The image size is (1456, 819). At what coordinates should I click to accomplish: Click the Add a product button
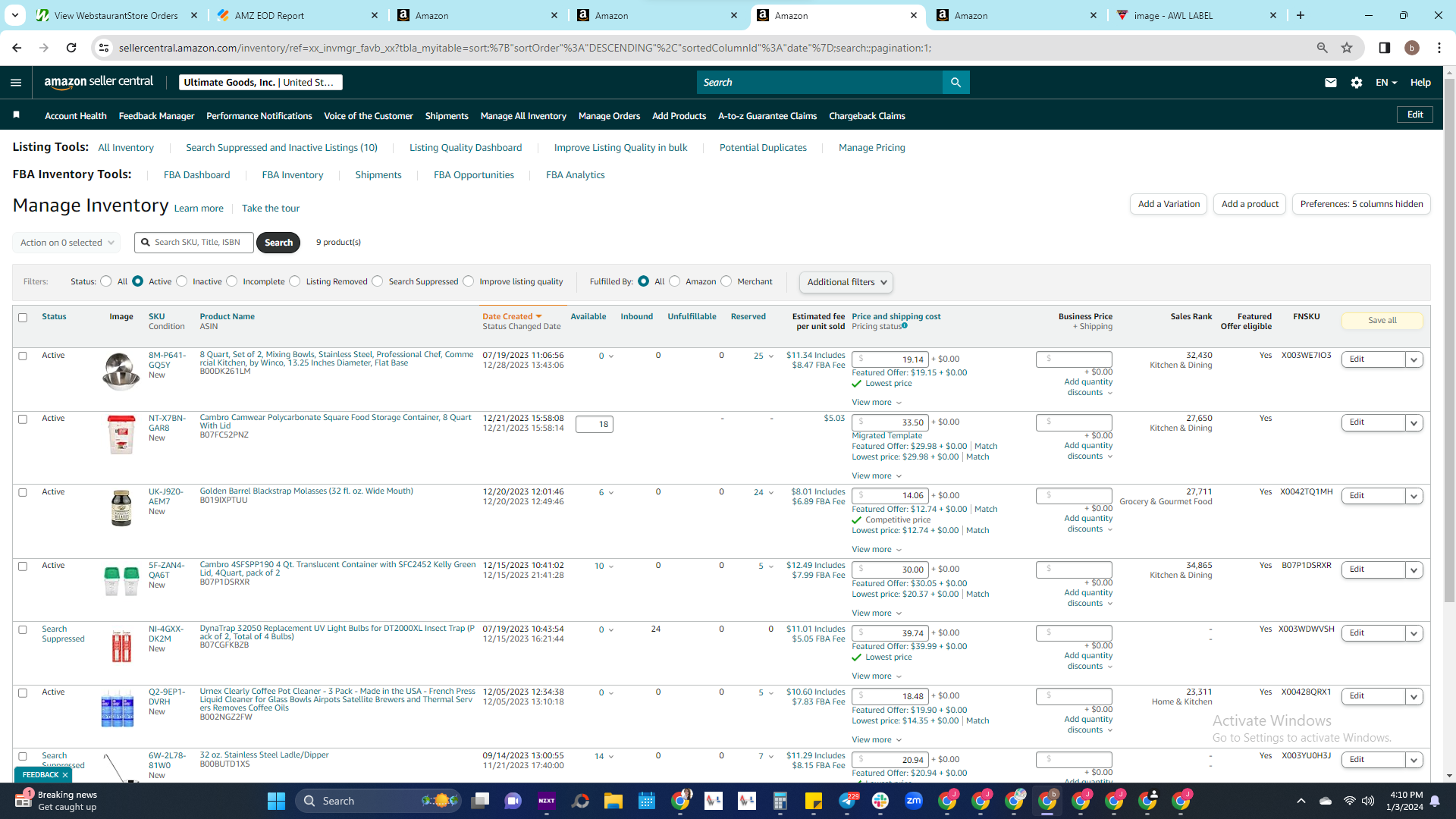[1250, 204]
